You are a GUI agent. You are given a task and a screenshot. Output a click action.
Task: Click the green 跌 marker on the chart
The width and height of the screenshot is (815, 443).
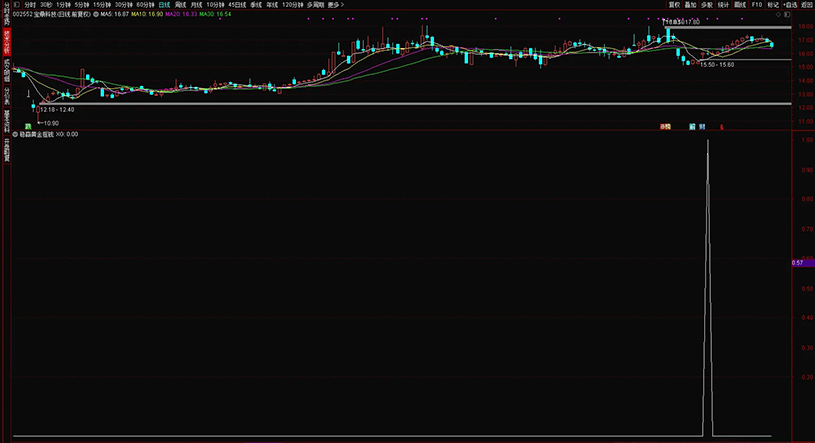[x=28, y=127]
